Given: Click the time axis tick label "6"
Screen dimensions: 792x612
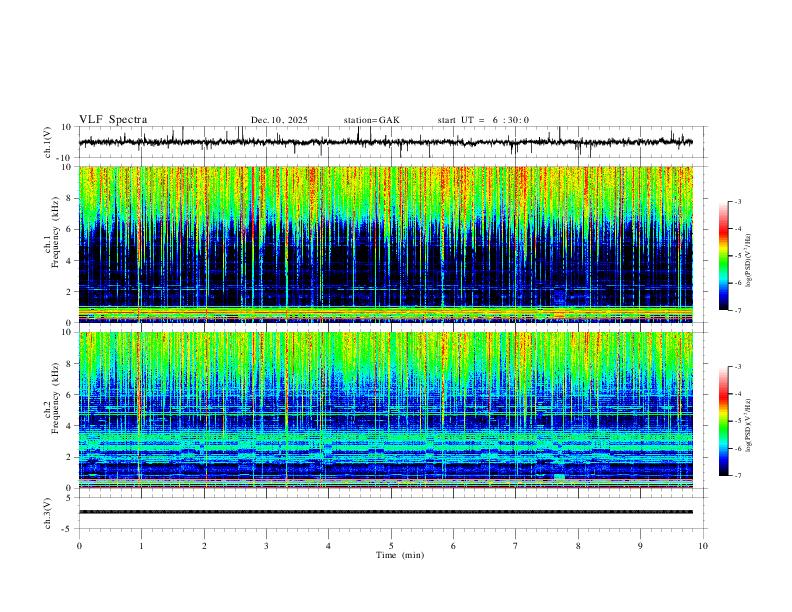Looking at the screenshot, I should [453, 546].
